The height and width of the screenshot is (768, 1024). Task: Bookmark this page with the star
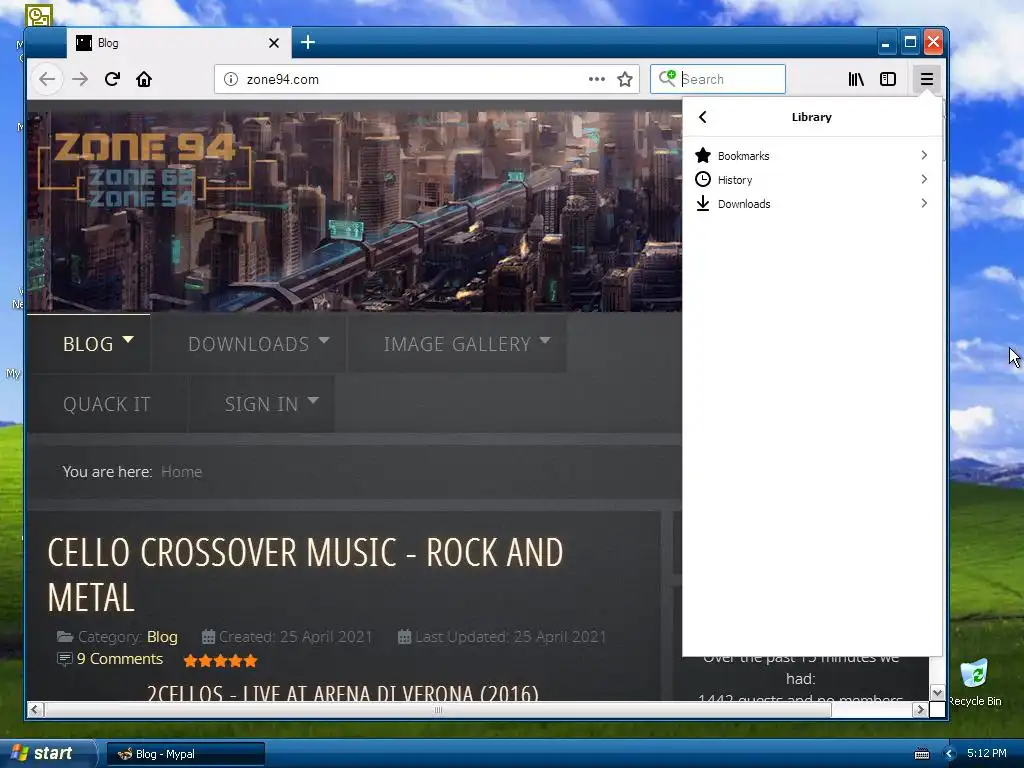click(x=625, y=80)
